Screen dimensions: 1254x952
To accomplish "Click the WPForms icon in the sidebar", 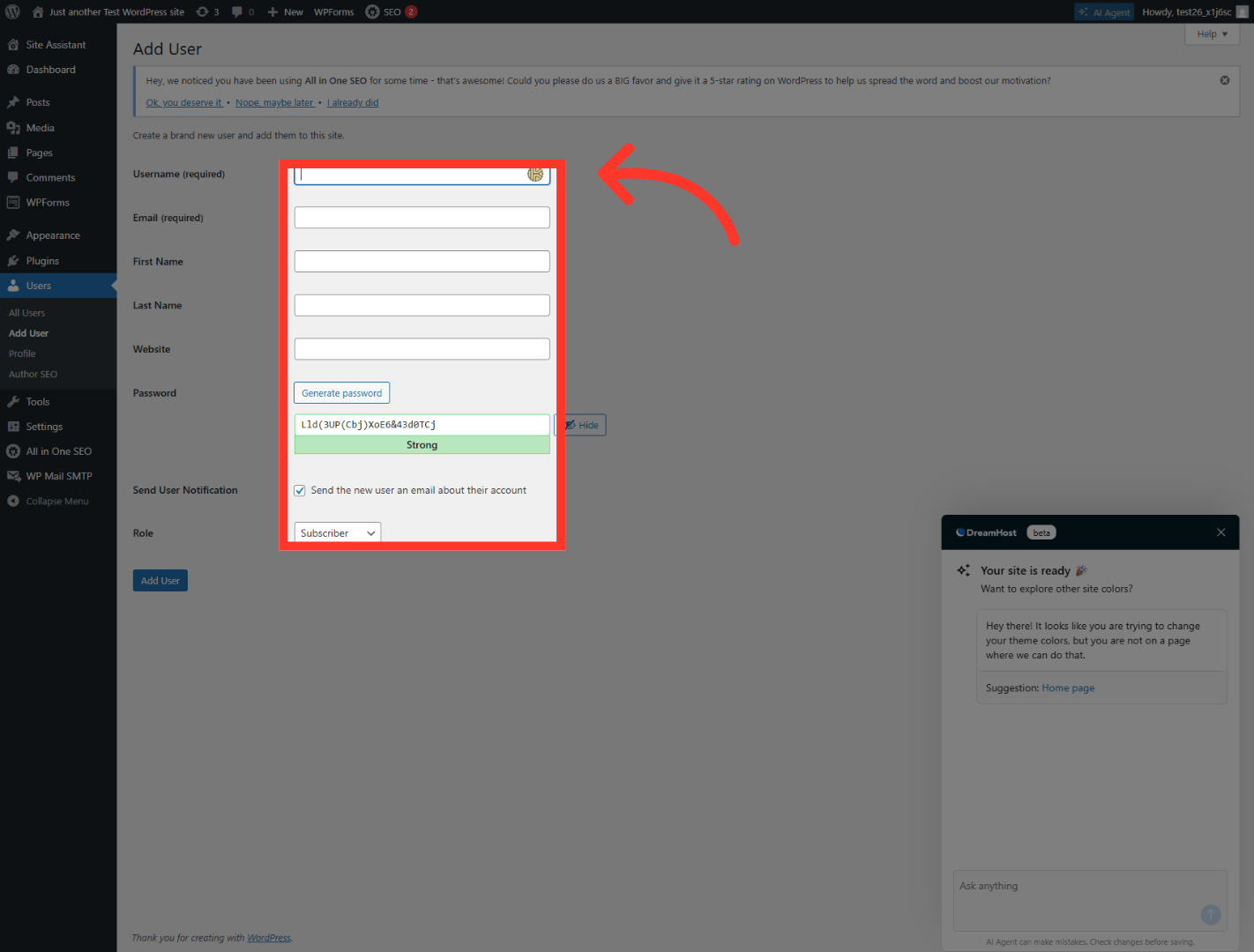I will tap(13, 203).
